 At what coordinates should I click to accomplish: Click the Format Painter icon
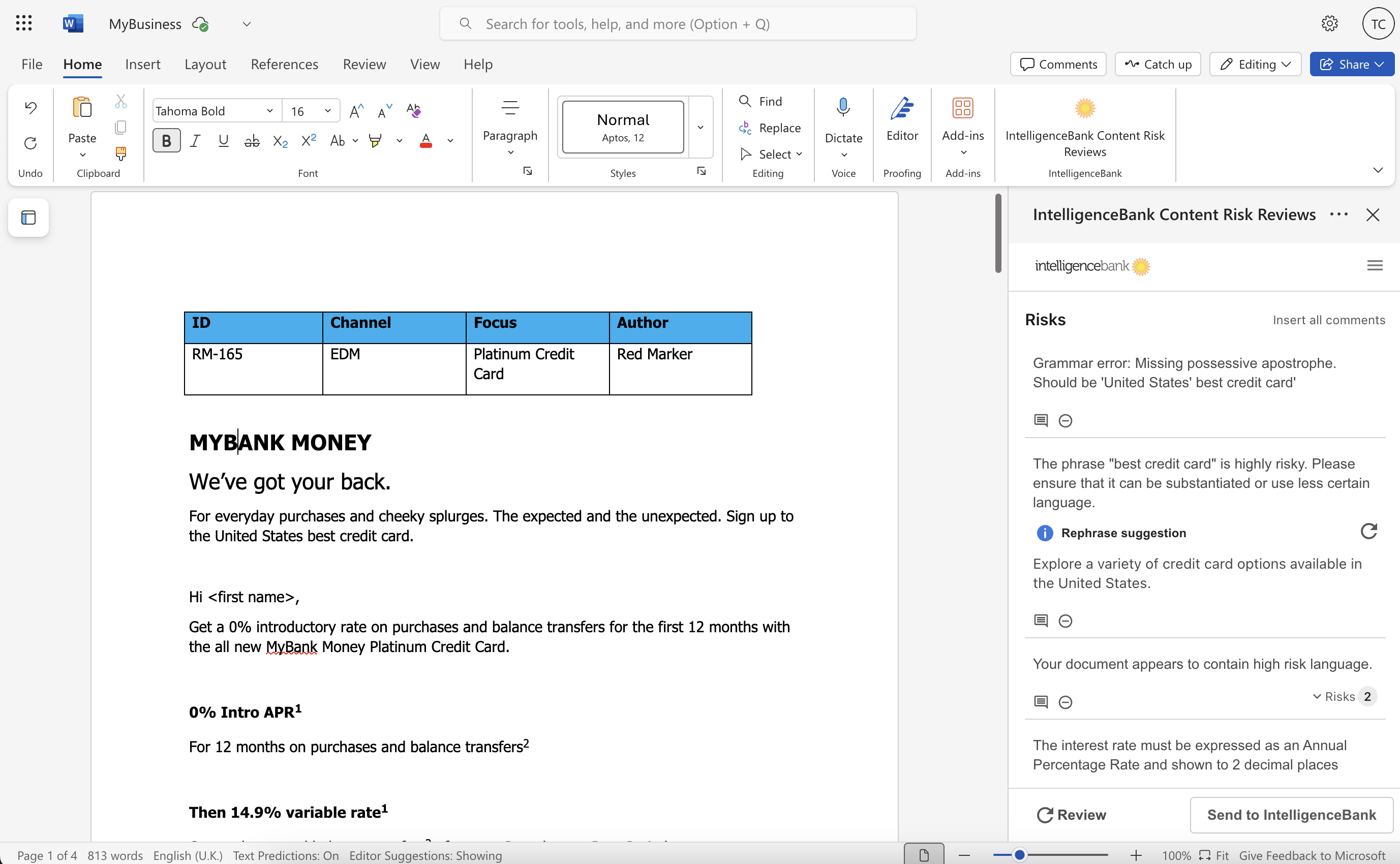[120, 153]
